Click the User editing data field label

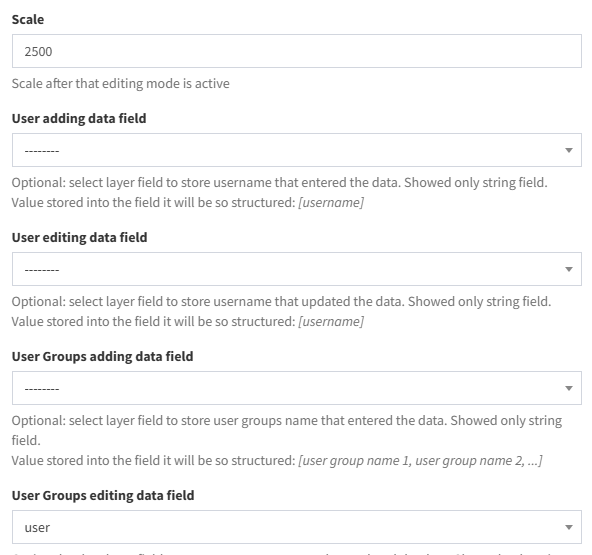pos(80,237)
